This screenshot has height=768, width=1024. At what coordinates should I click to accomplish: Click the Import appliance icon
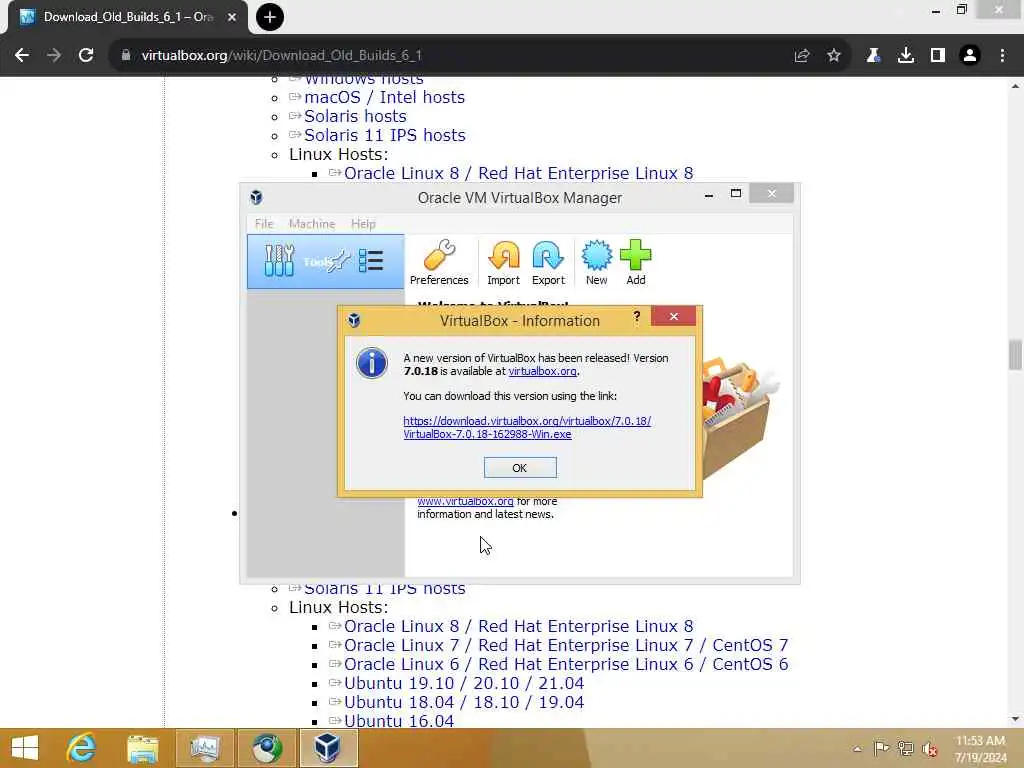(504, 263)
